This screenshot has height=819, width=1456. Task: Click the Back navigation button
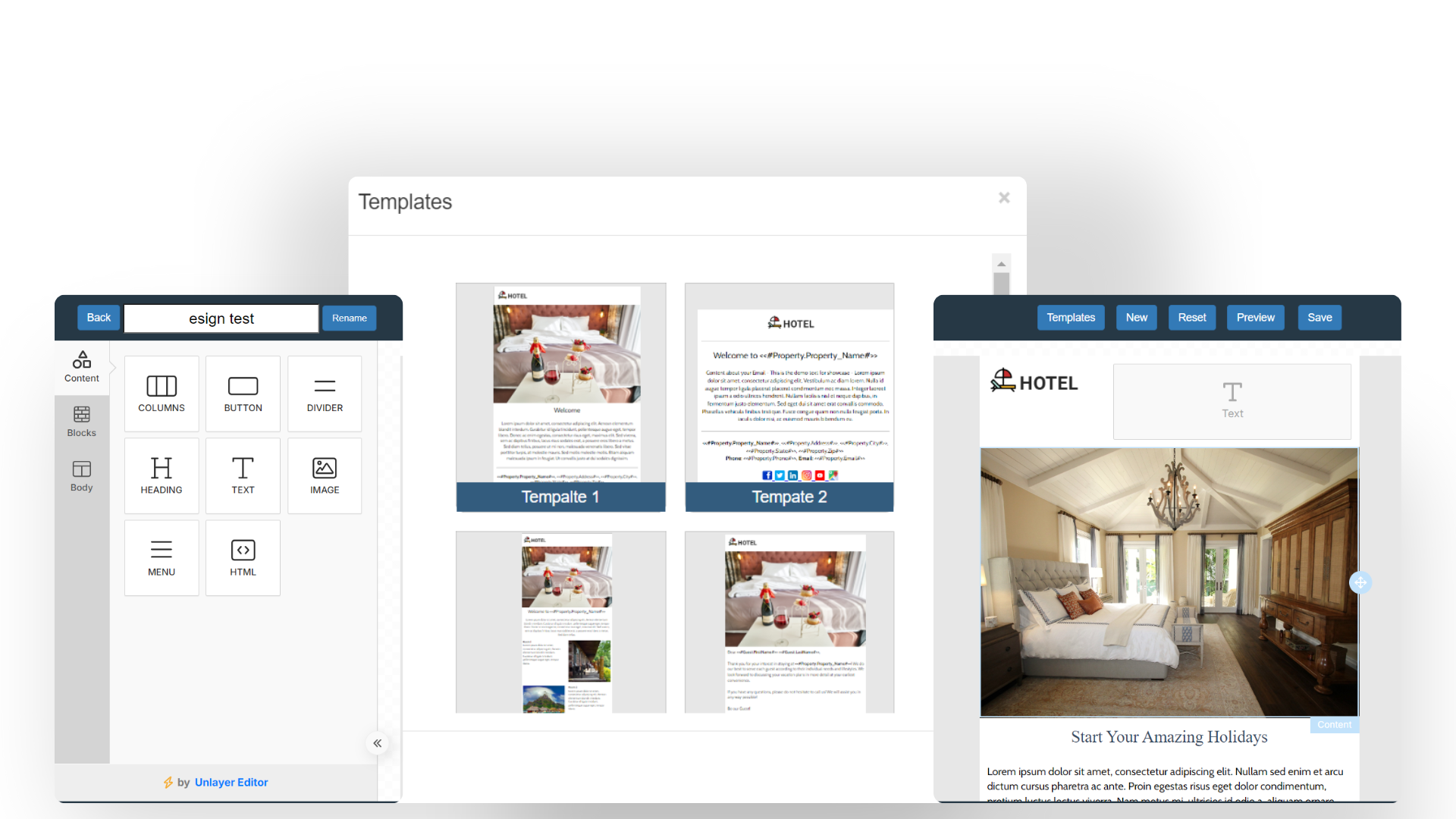[x=99, y=318]
